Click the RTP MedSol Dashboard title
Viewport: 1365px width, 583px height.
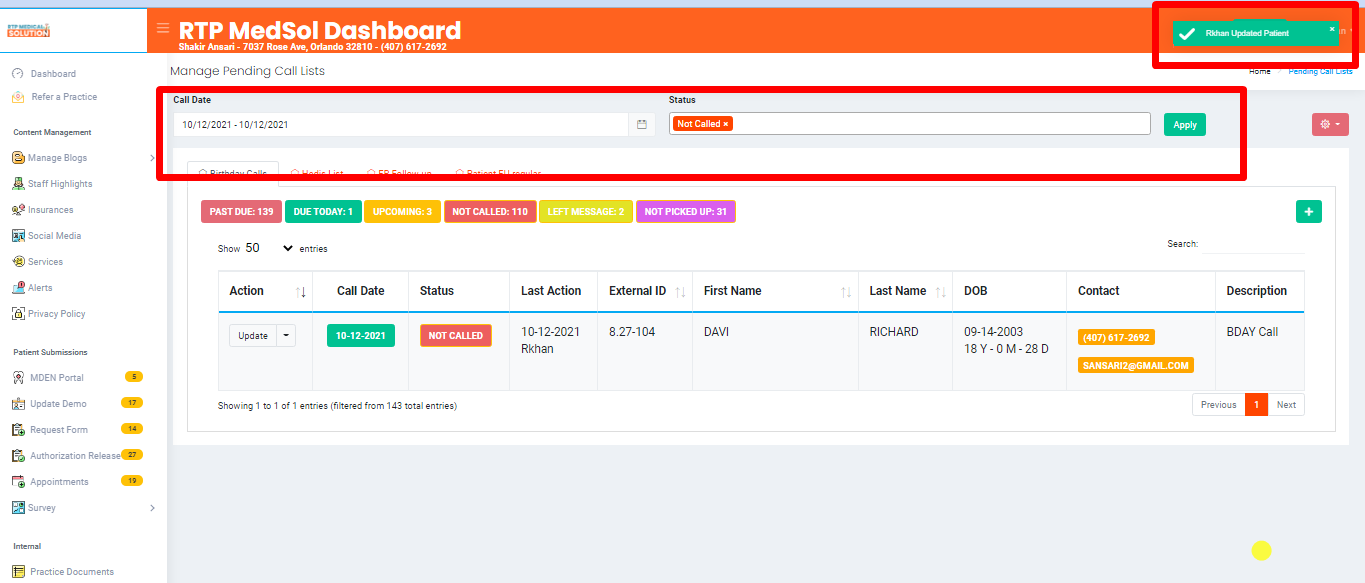(320, 30)
